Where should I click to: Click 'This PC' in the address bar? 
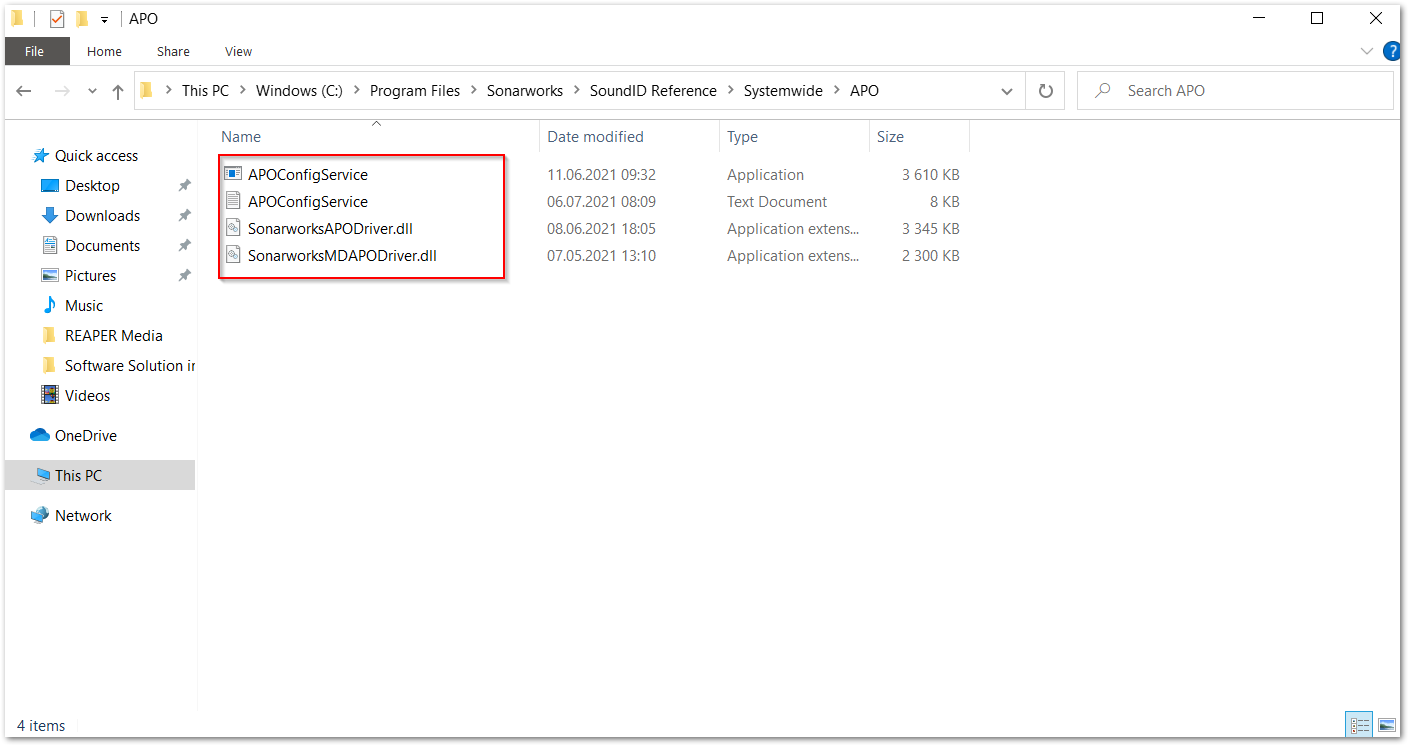point(205,91)
